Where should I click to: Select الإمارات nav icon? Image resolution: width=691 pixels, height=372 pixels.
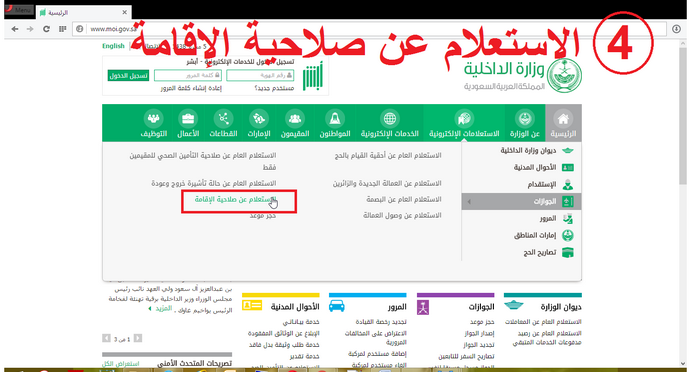pyautogui.click(x=259, y=119)
